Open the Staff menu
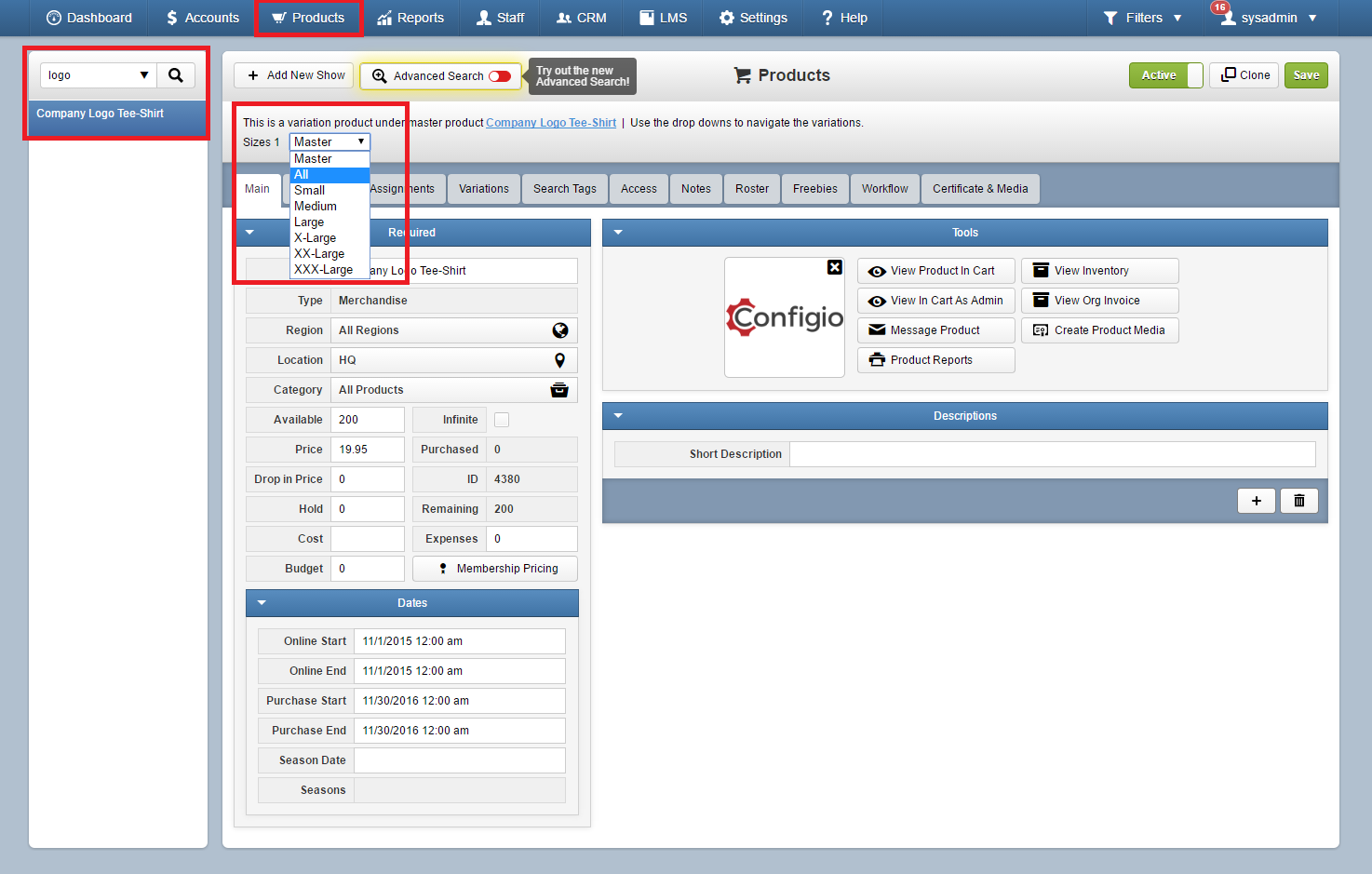This screenshot has height=874, width=1372. click(x=500, y=18)
